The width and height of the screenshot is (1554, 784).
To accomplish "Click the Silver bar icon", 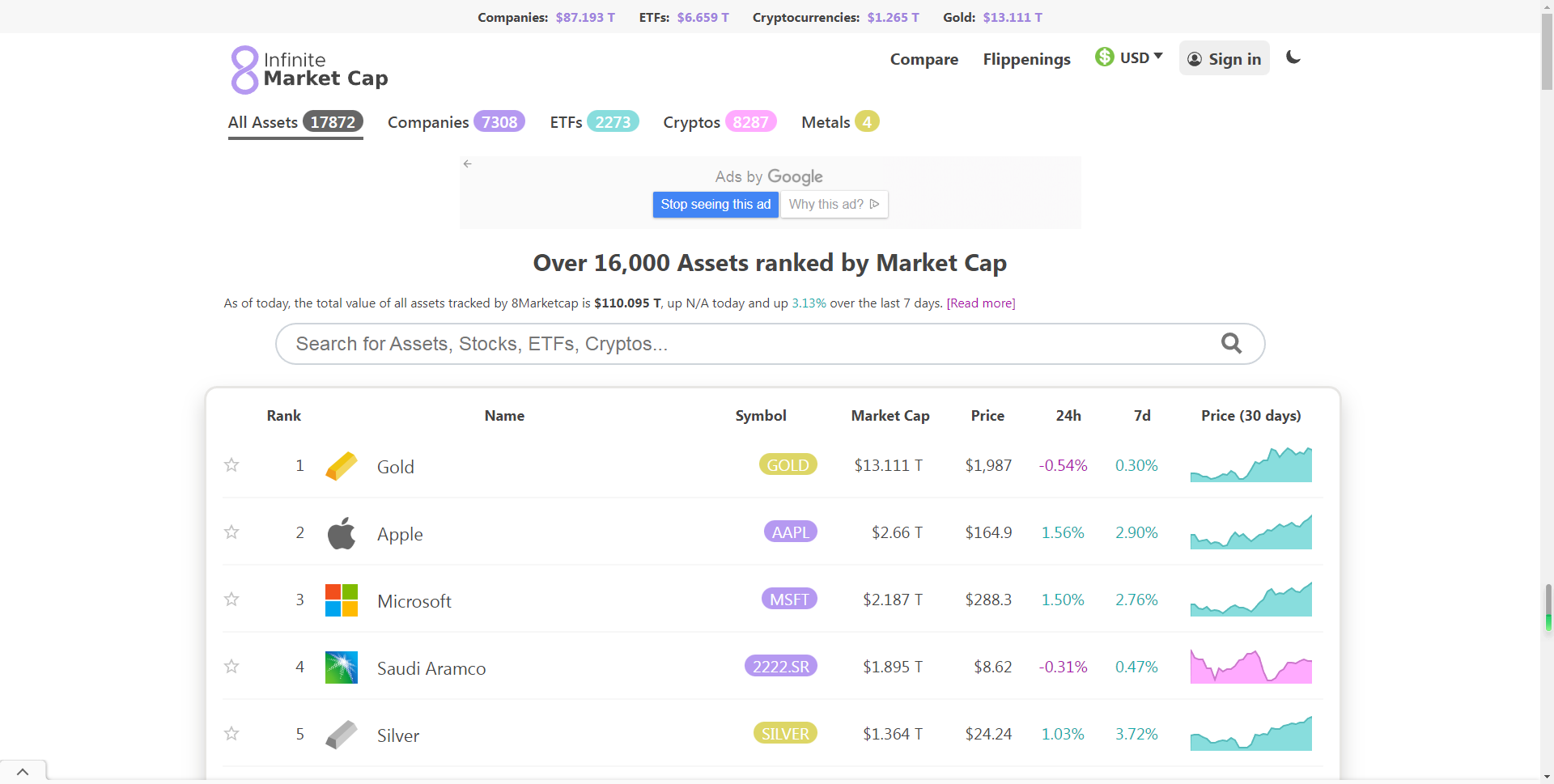I will pos(341,735).
